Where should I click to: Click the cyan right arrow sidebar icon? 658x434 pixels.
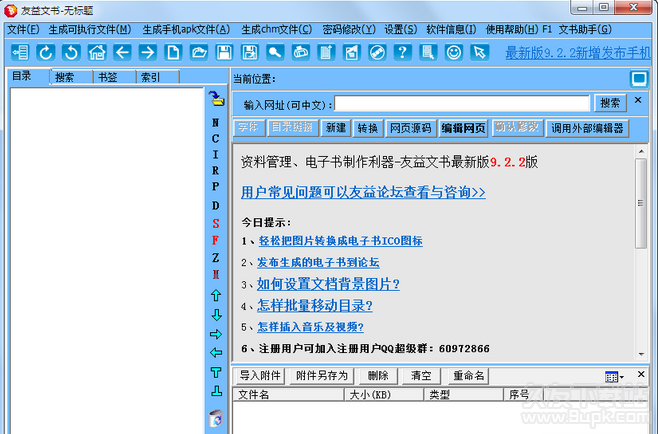(216, 334)
